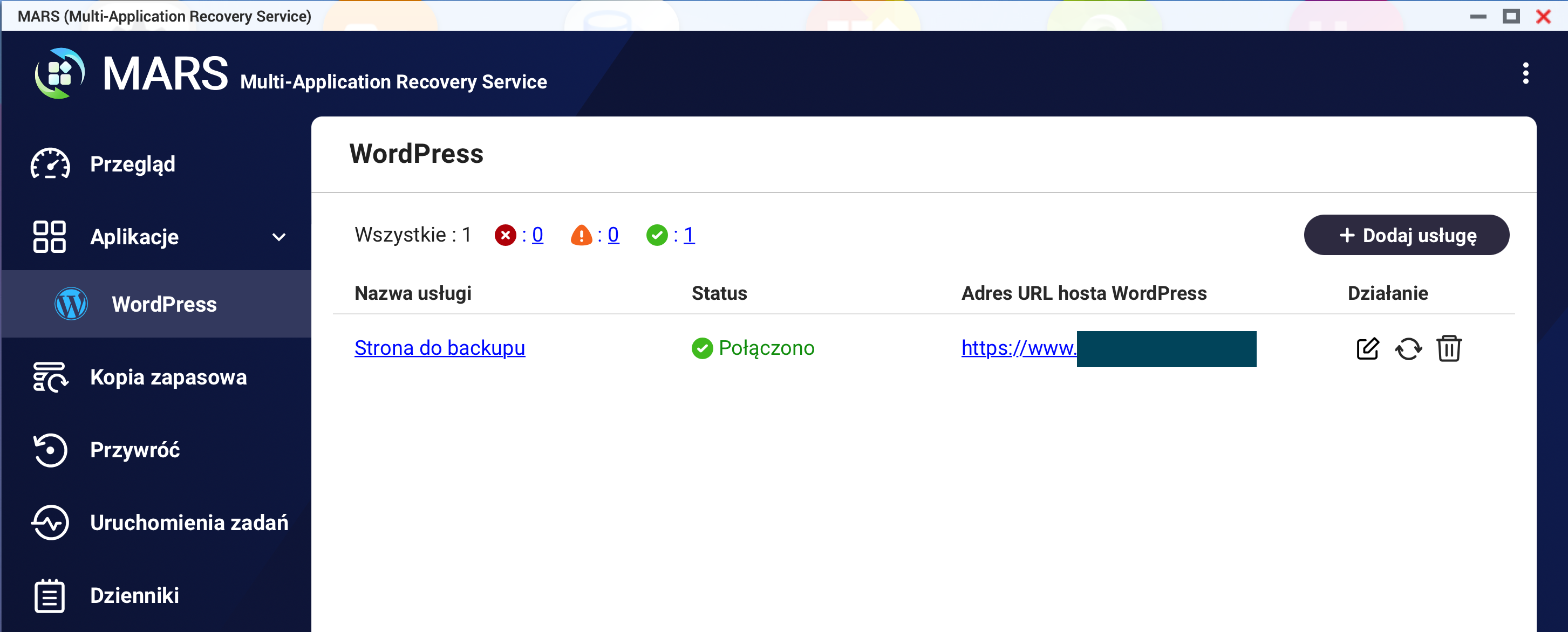Click the Kopia zapasowa backup icon

[x=50, y=377]
